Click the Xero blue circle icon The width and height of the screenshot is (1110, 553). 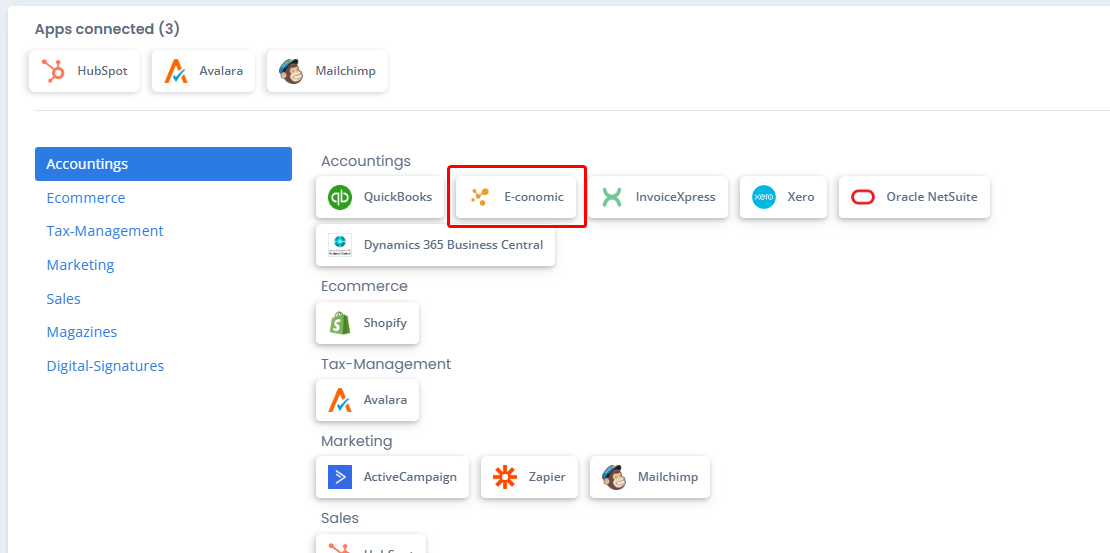[764, 197]
